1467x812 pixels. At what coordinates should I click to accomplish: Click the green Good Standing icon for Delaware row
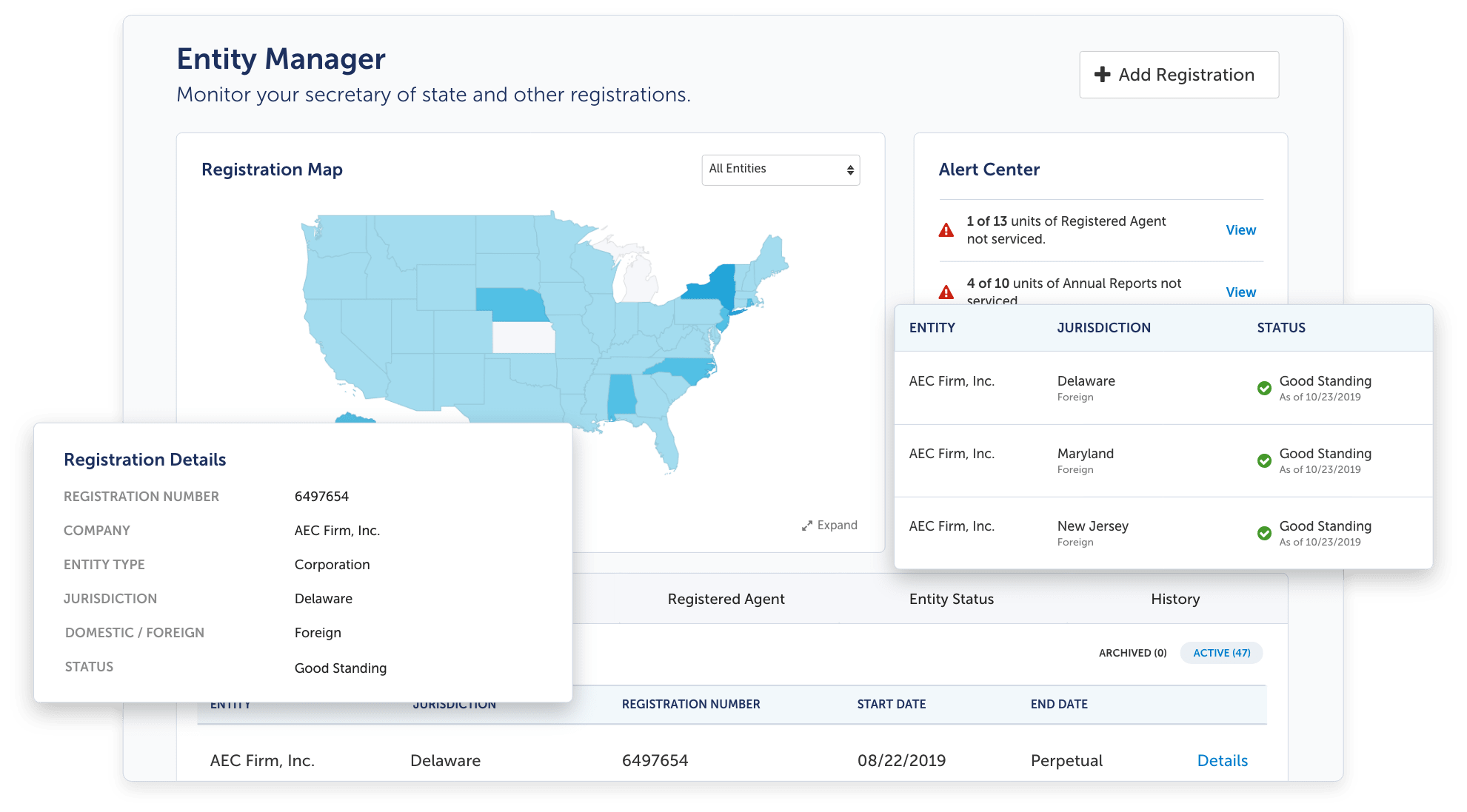click(1264, 388)
